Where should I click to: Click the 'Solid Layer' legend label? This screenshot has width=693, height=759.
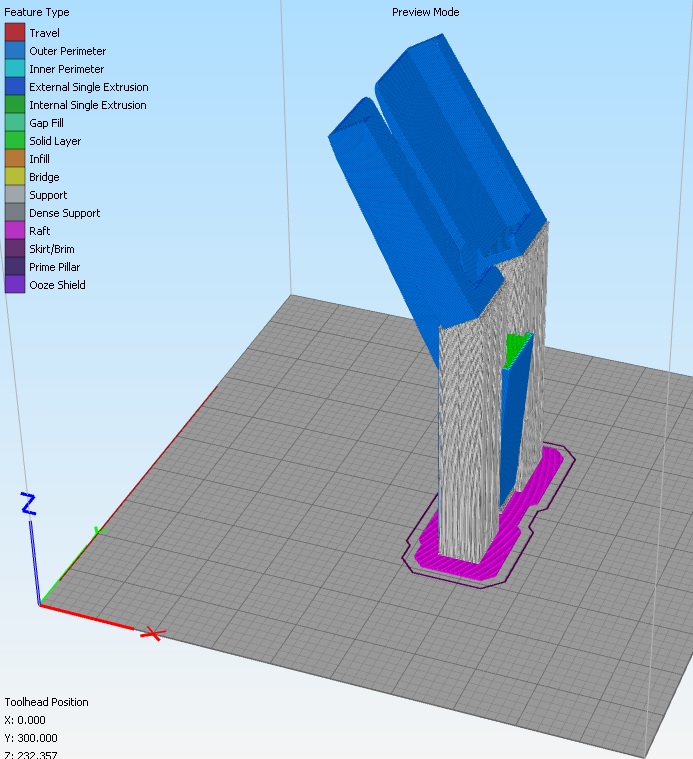tap(55, 141)
